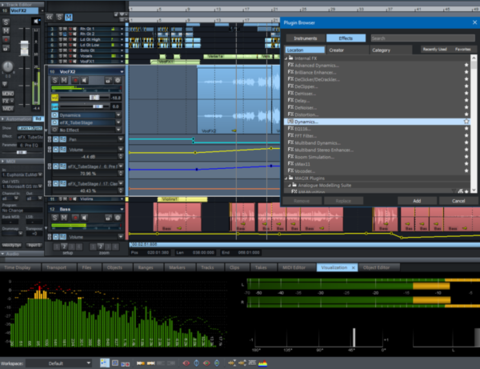The height and width of the screenshot is (369, 480).
Task: Toggle the Dynamics insert power button
Action: [55, 115]
